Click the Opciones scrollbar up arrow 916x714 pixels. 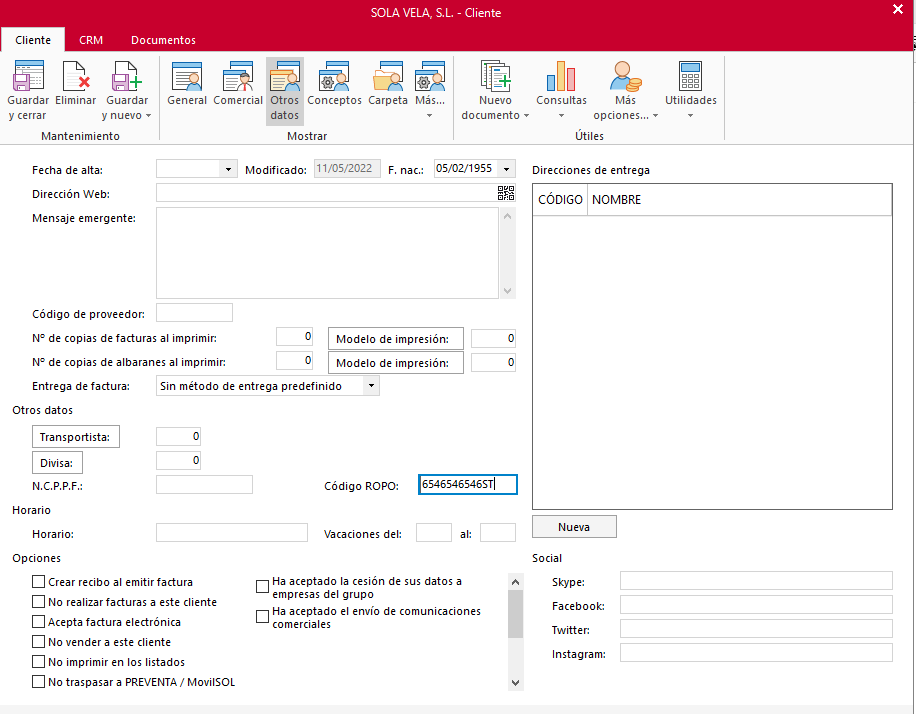click(x=515, y=581)
